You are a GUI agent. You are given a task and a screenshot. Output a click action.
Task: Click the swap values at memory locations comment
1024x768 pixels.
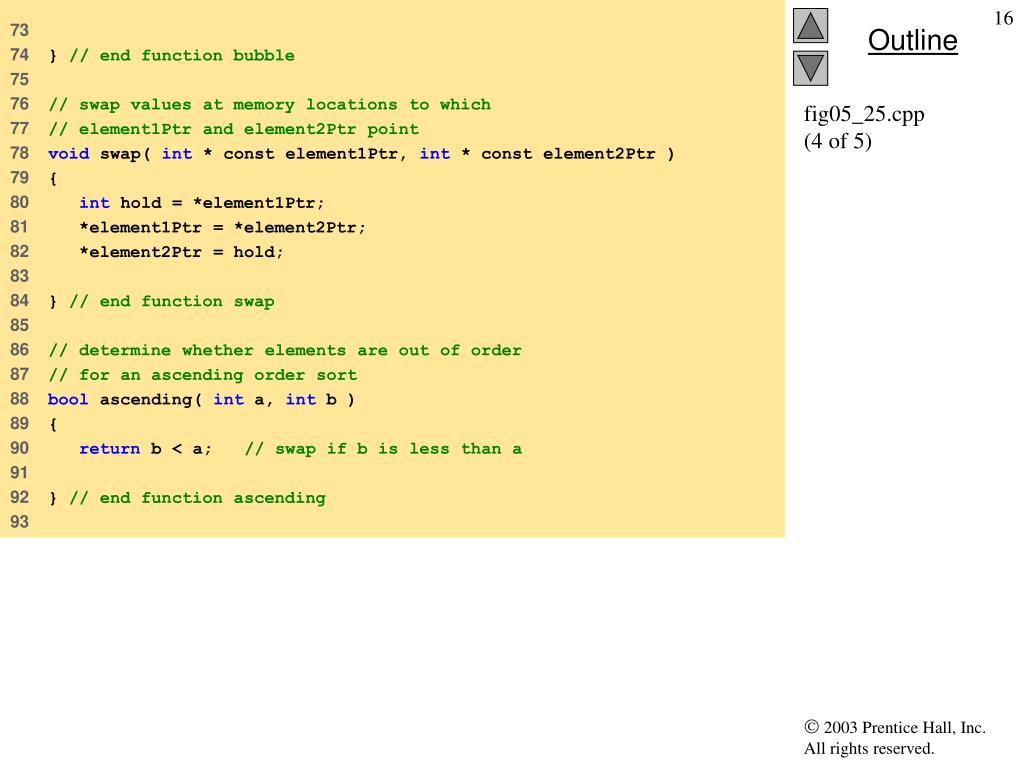coord(270,104)
